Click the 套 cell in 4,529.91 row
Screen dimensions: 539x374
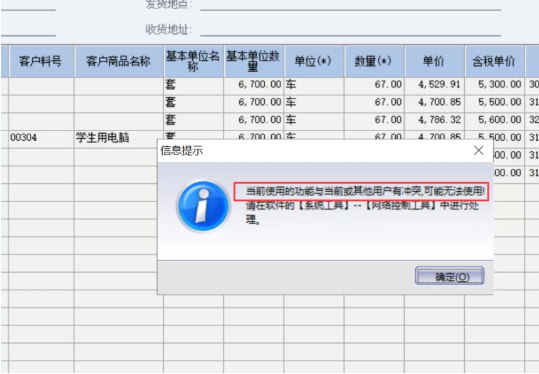click(194, 85)
